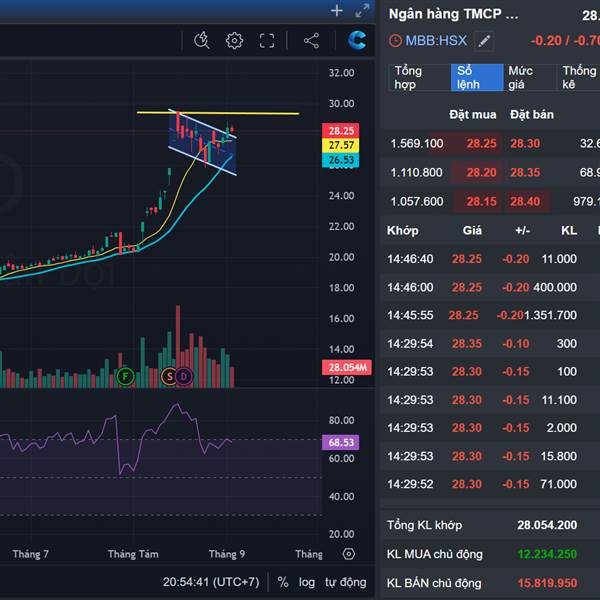
Task: Click the Tháng 9 label on time axis
Action: coord(227,554)
